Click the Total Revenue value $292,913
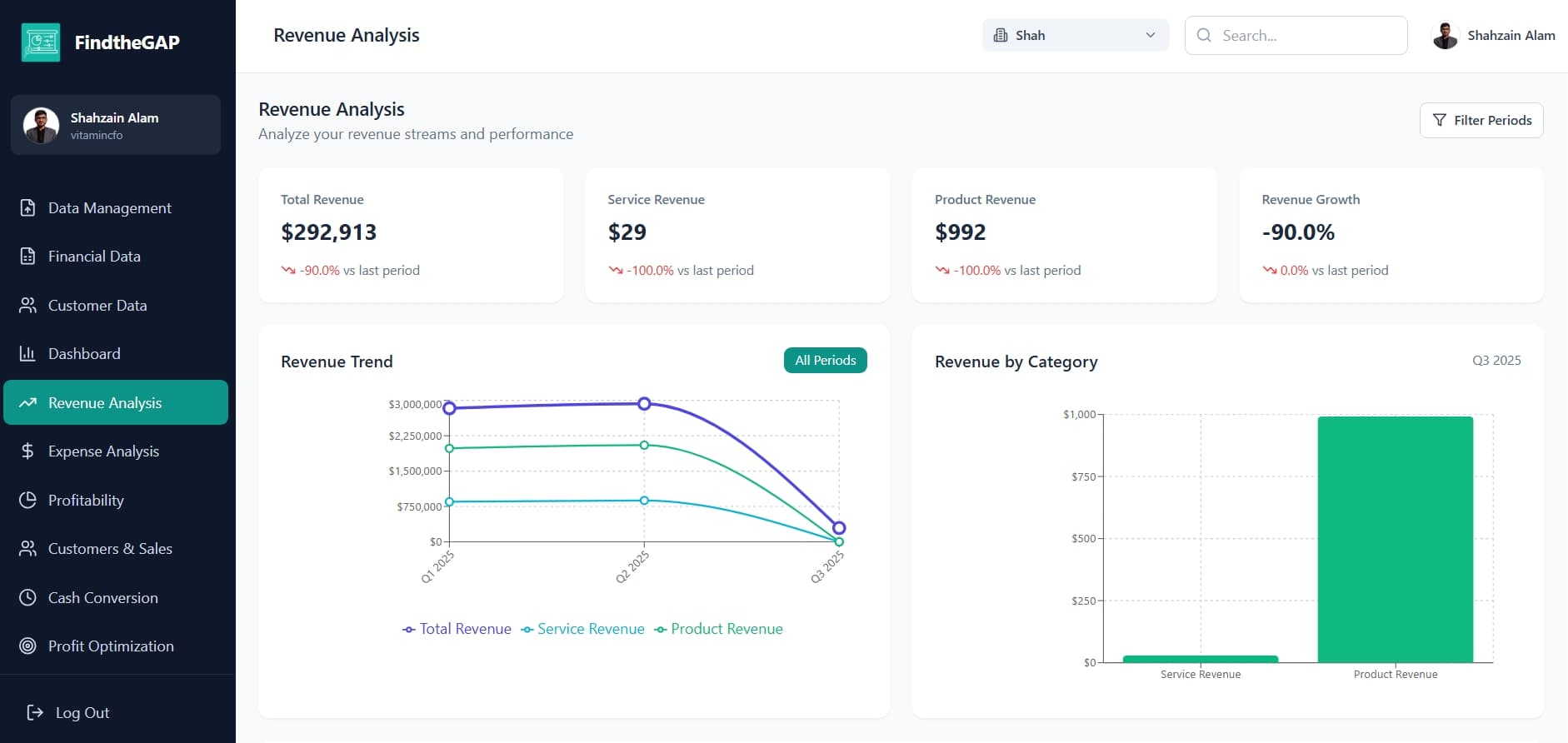1568x743 pixels. click(x=329, y=232)
